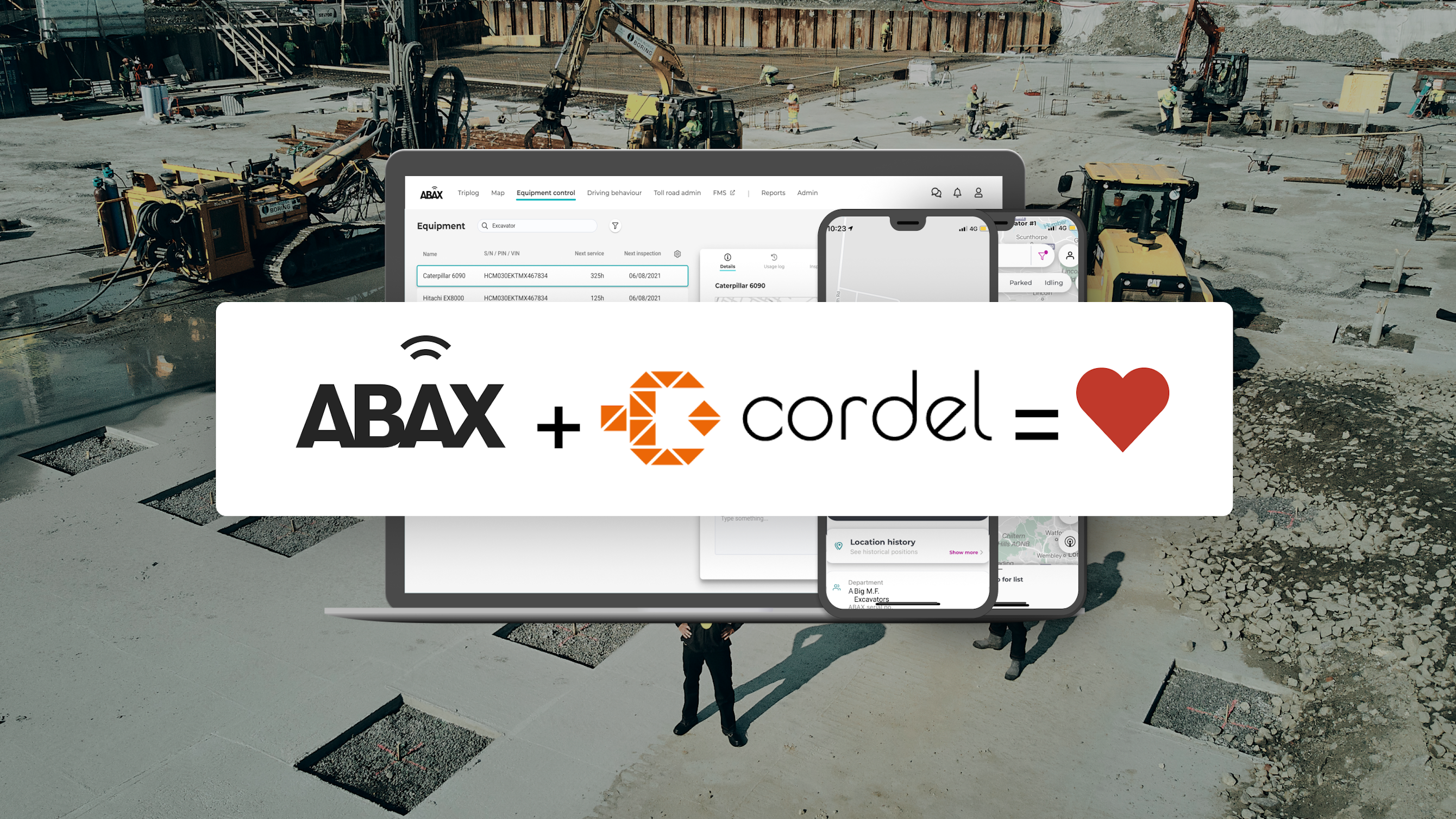This screenshot has height=819, width=1456.
Task: Click the settings gear icon in equipment table header
Action: [x=678, y=254]
